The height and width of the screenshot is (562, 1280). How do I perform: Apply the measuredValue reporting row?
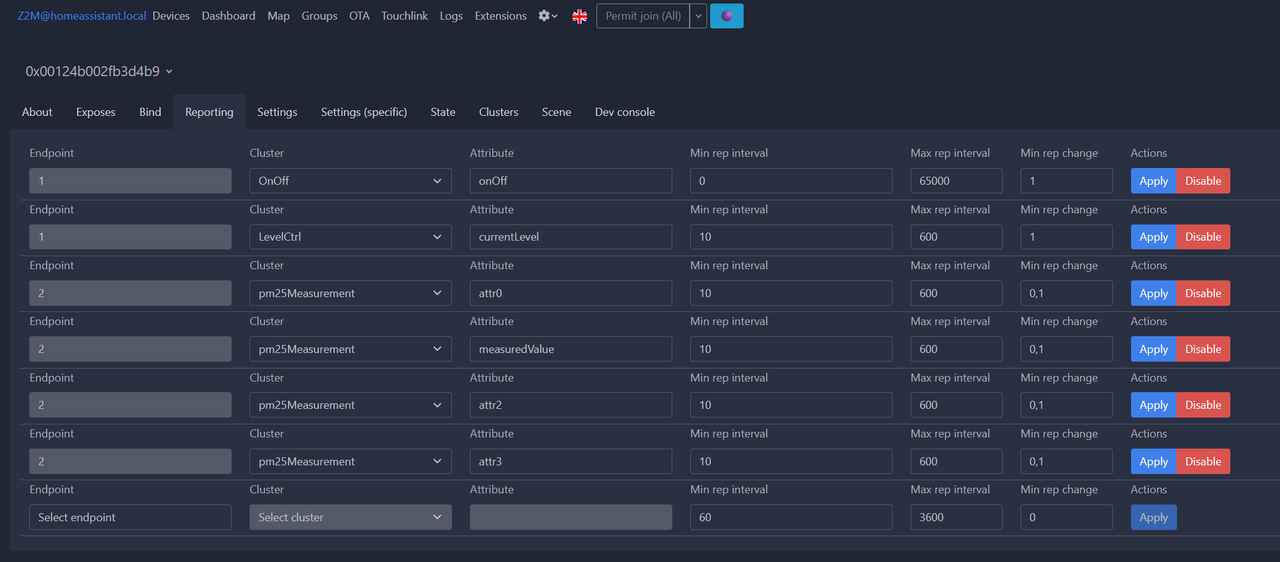pyautogui.click(x=1153, y=349)
